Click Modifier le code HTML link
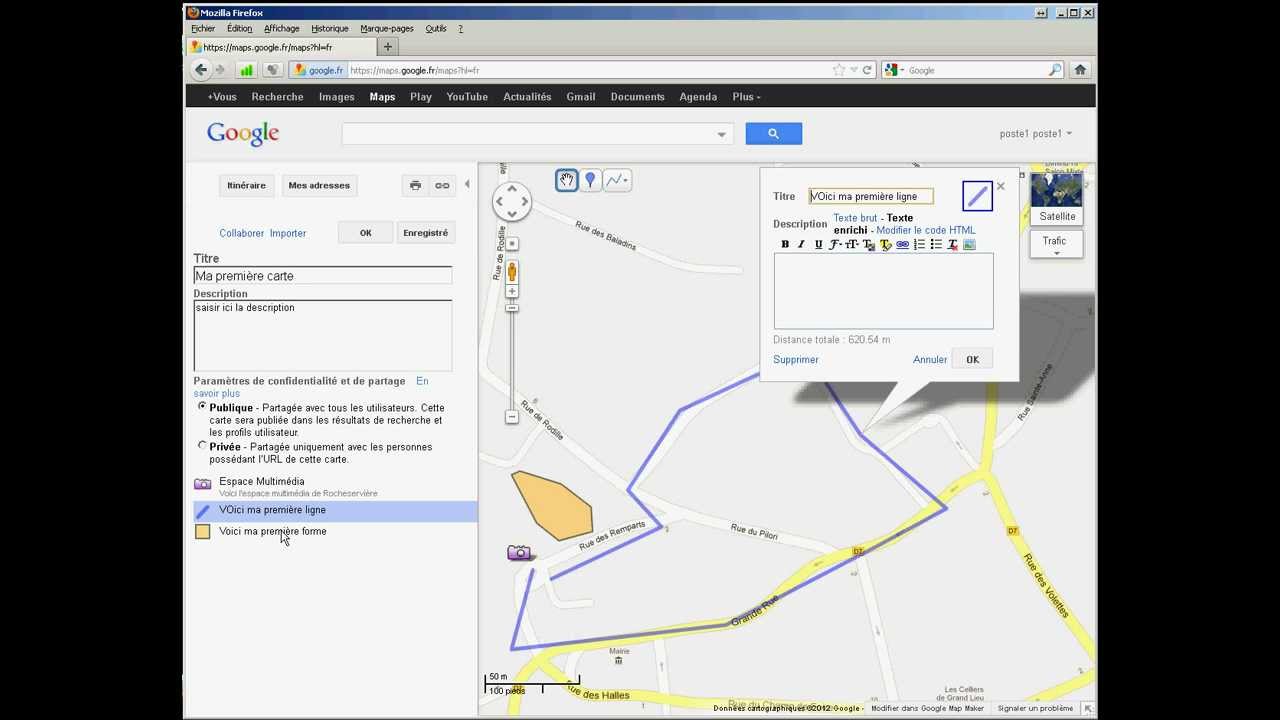 (x=926, y=230)
